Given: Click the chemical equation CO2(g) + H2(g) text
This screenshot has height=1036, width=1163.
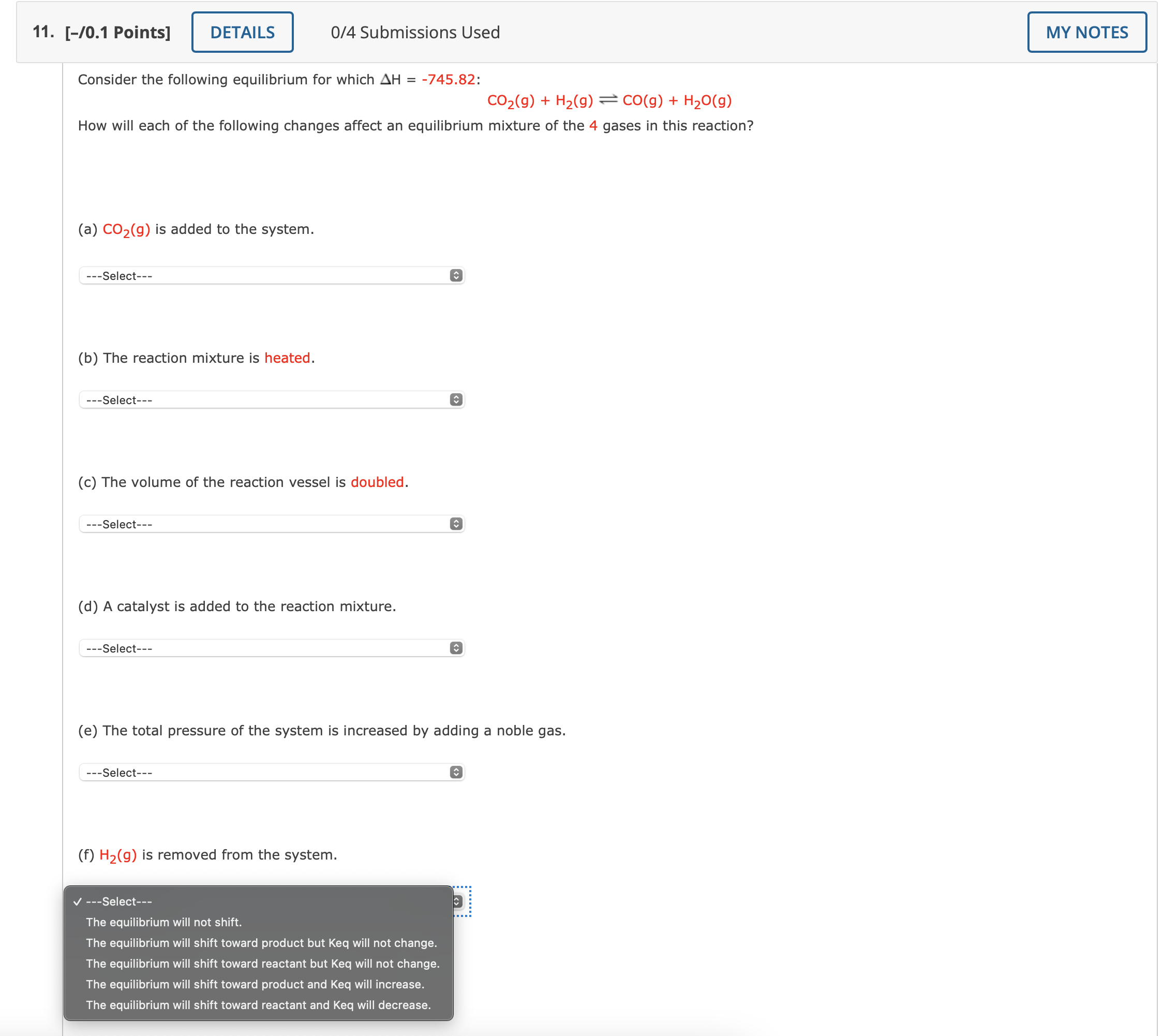Looking at the screenshot, I should coord(609,101).
